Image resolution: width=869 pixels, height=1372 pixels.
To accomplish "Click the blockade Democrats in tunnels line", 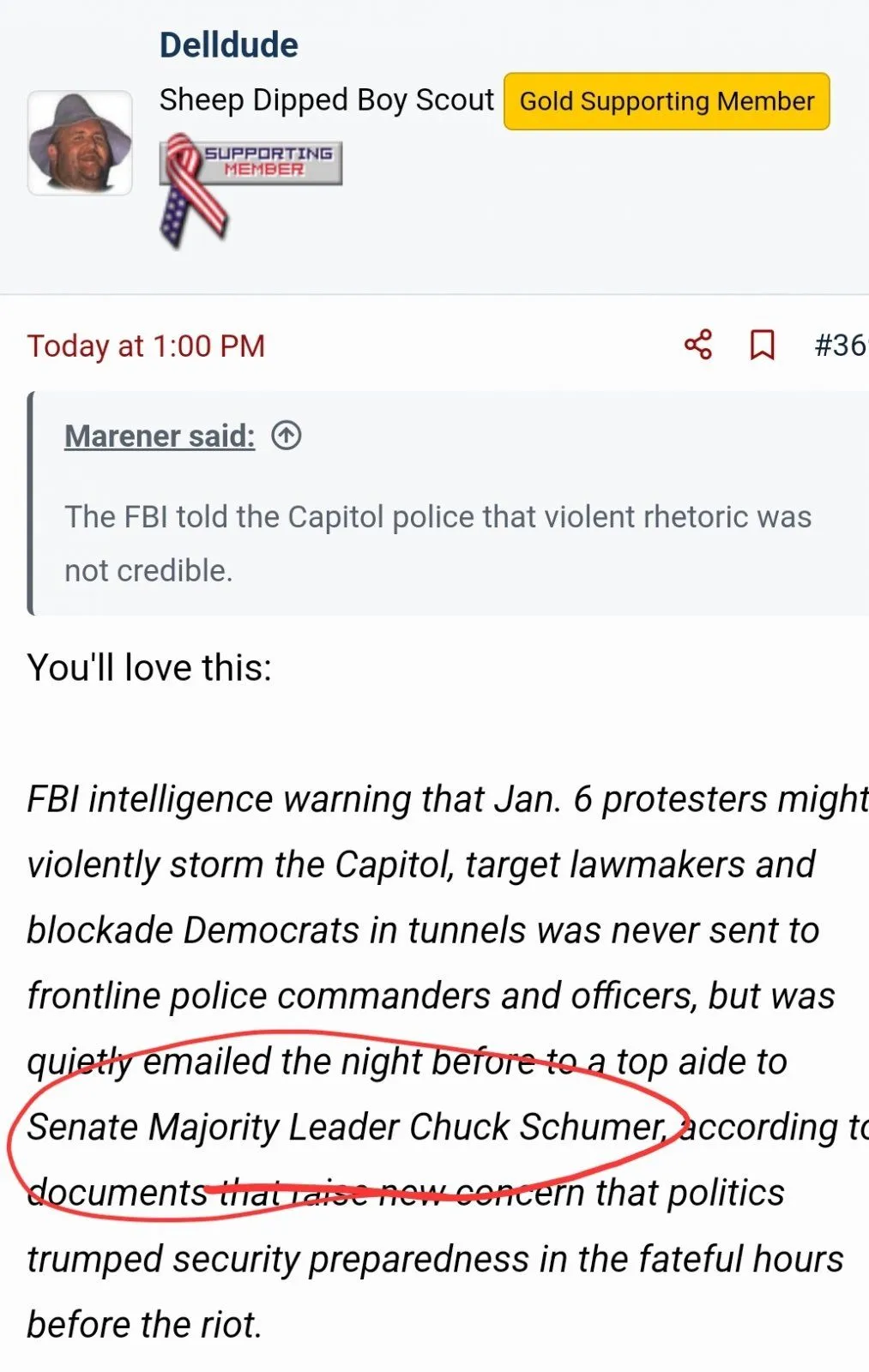I will pyautogui.click(x=422, y=930).
